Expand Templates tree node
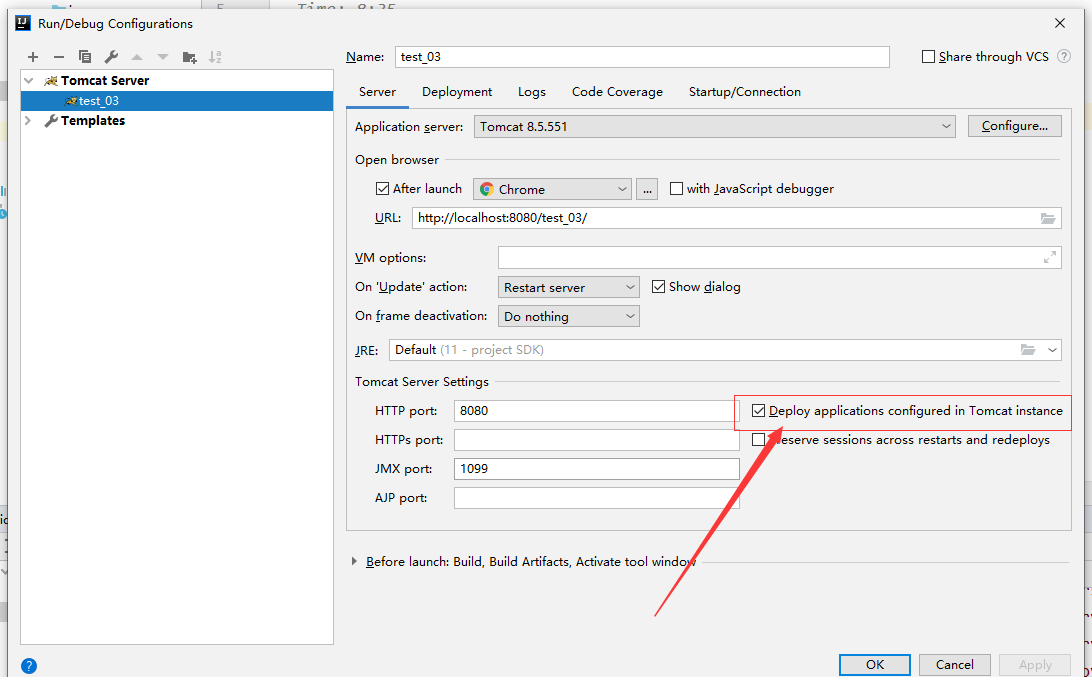 (29, 120)
